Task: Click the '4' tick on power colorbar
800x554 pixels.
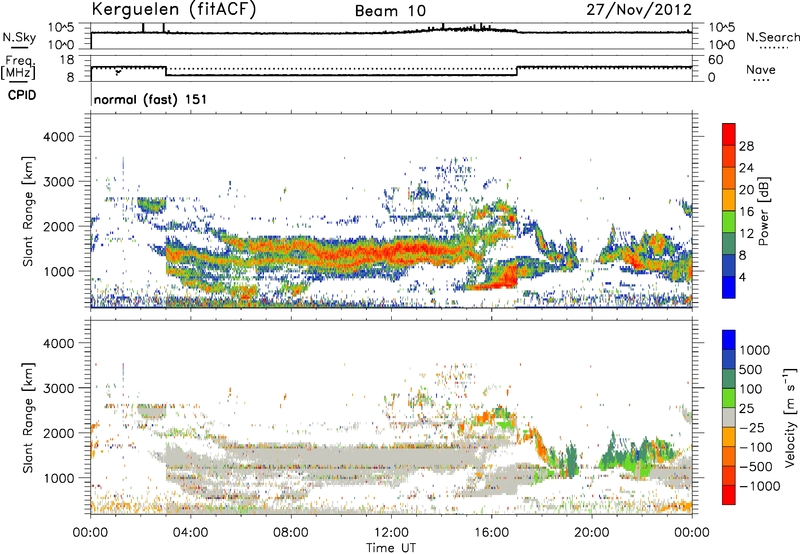Action: pos(742,277)
